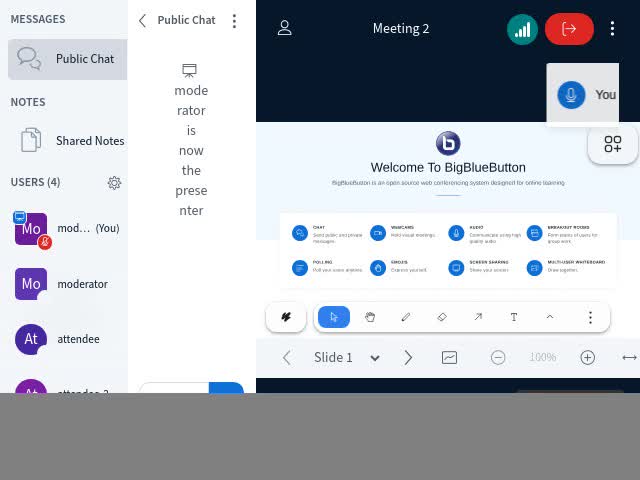Go to previous slide
The image size is (640, 480).
(x=287, y=358)
